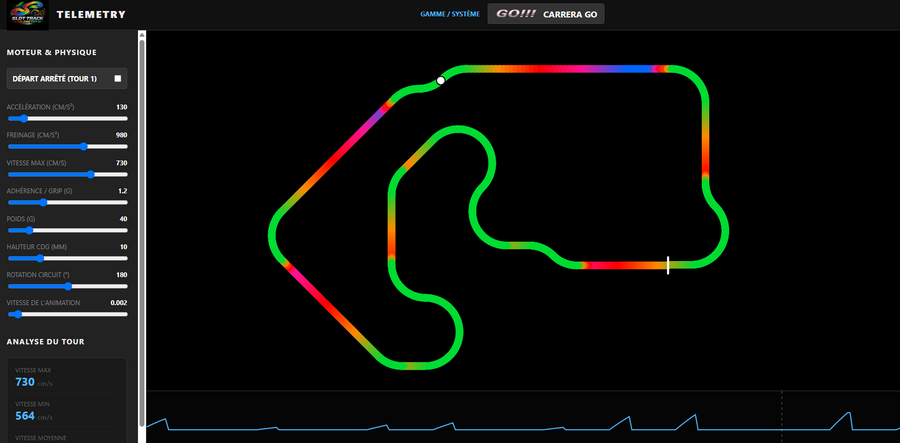Viewport: 900px width, 443px height.
Task: Click the Gamme / Système label
Action: pyautogui.click(x=450, y=14)
